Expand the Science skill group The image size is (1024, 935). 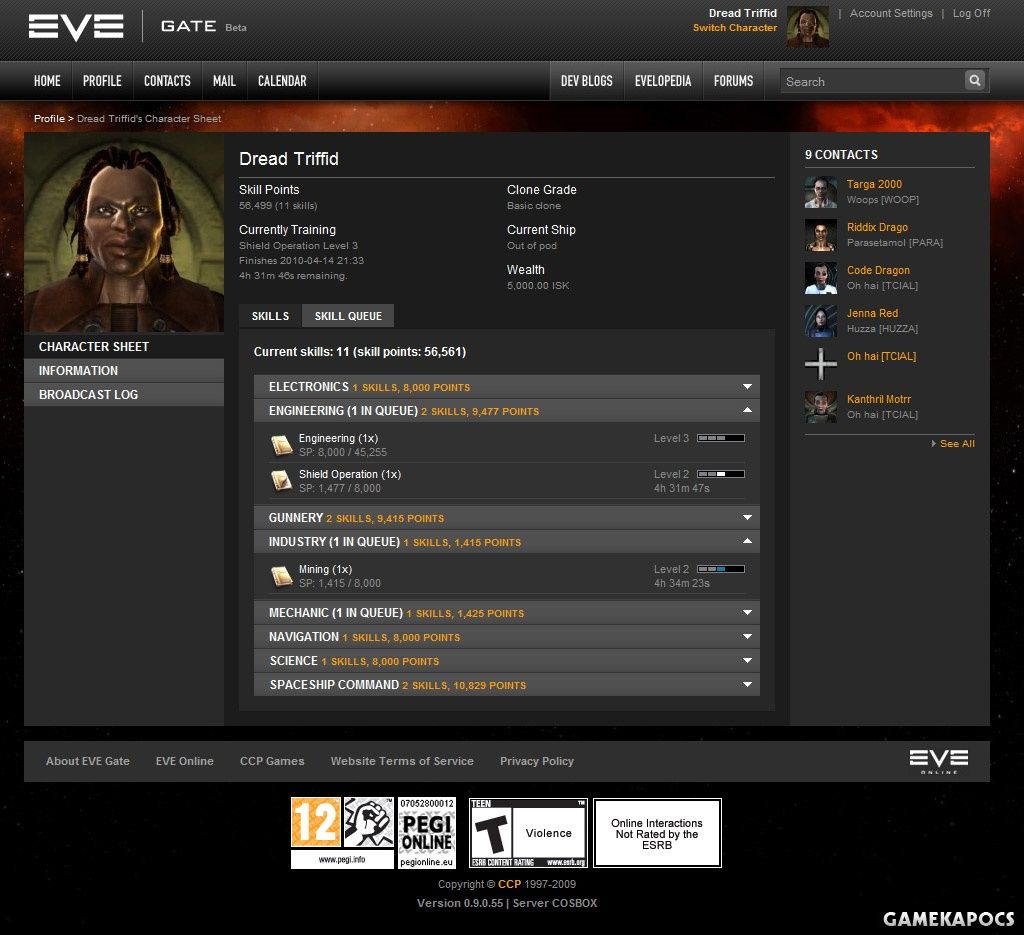point(507,661)
